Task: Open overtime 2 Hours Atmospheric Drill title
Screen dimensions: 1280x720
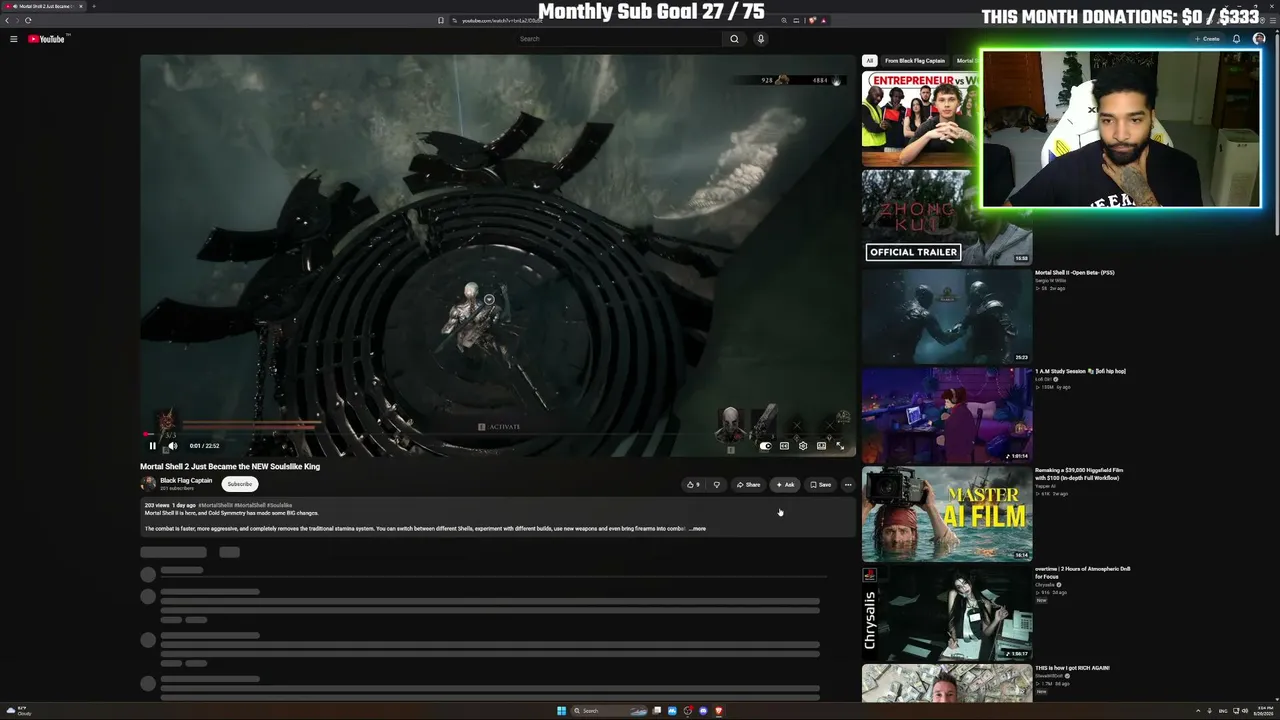Action: coord(1083,573)
